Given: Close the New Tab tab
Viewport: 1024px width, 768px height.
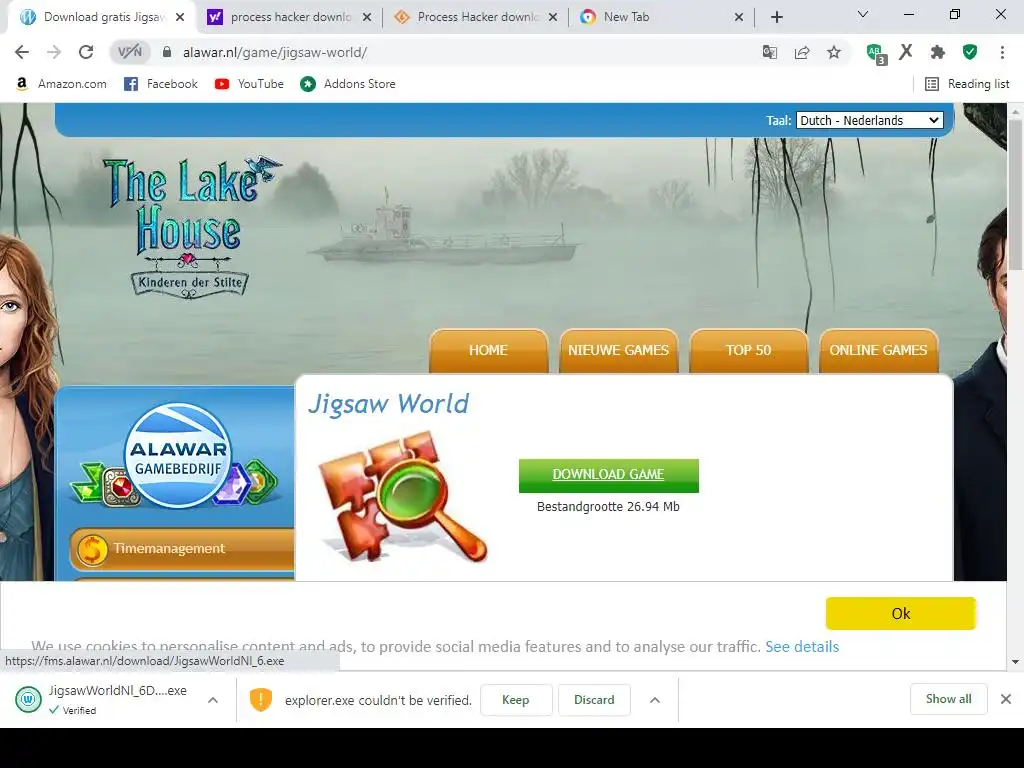Looking at the screenshot, I should point(739,17).
